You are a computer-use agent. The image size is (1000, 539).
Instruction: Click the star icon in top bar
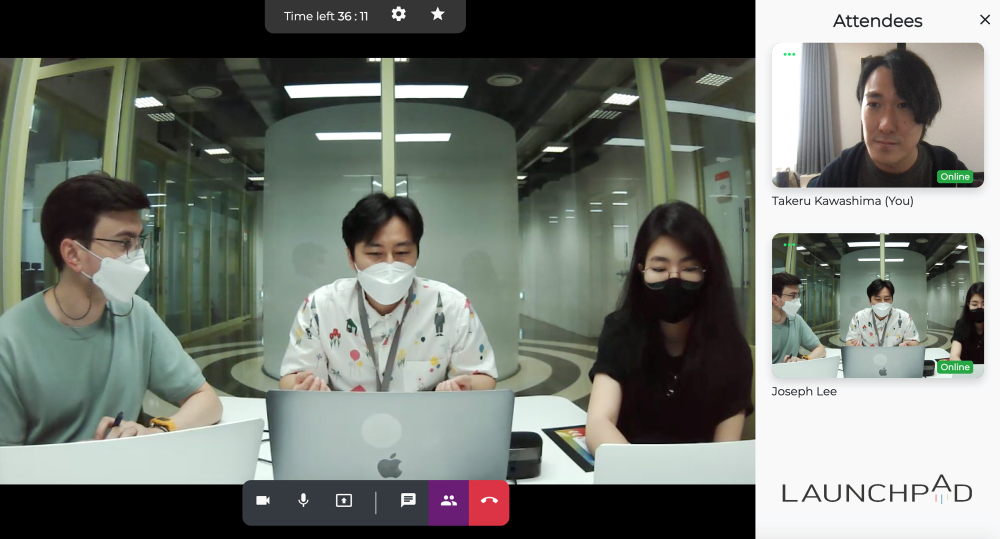tap(438, 14)
